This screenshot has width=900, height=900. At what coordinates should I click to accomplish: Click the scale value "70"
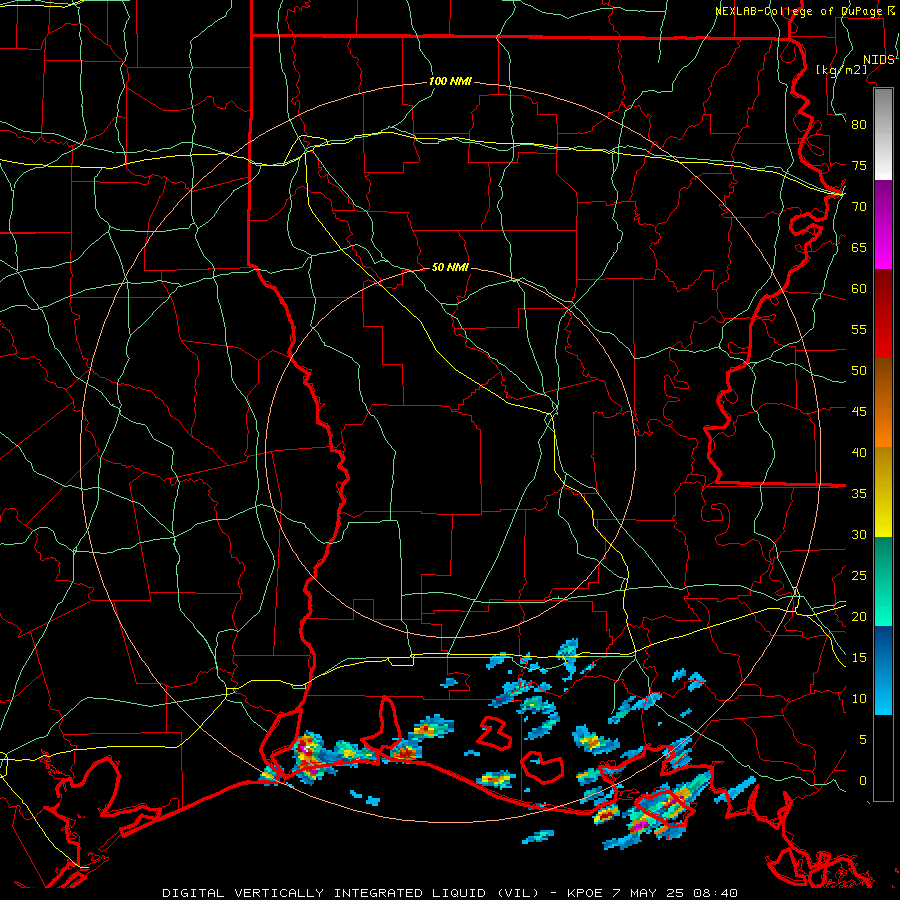pyautogui.click(x=859, y=207)
